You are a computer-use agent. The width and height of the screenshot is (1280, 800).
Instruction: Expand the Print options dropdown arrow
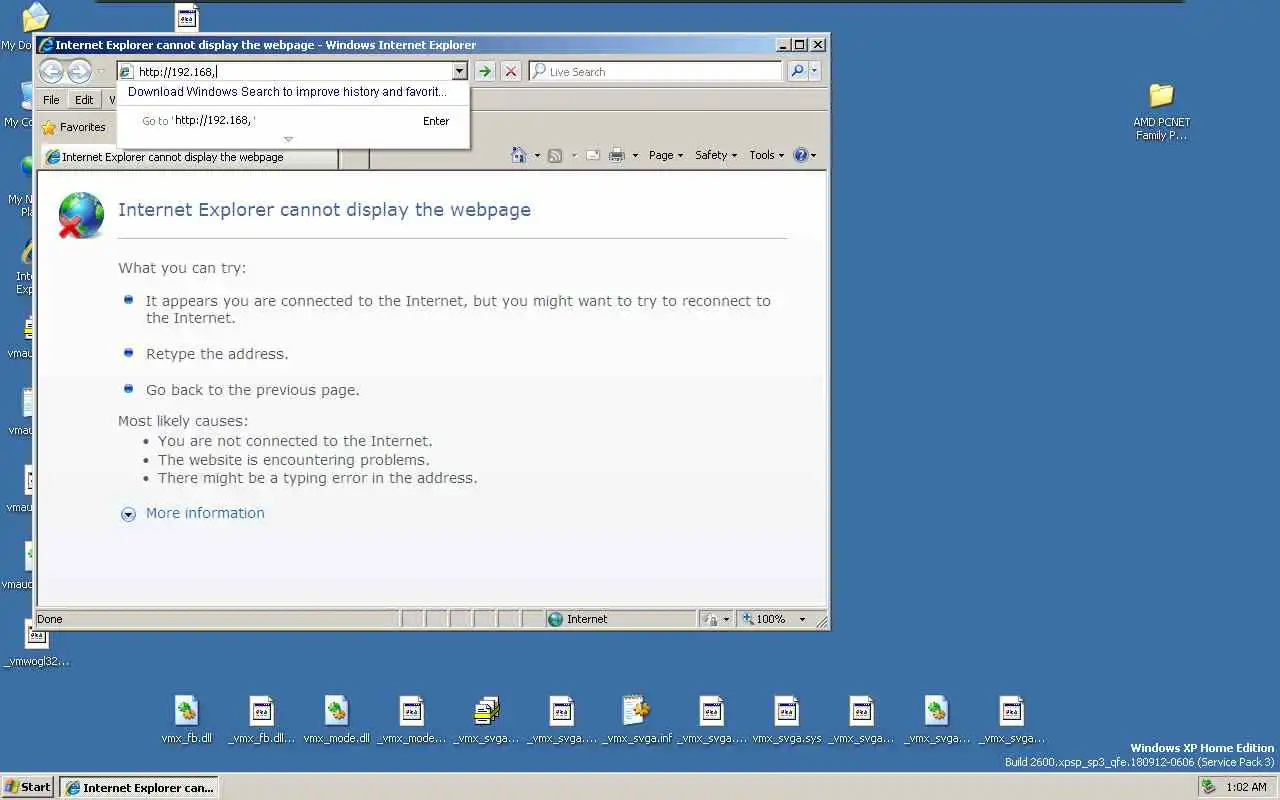pyautogui.click(x=635, y=155)
